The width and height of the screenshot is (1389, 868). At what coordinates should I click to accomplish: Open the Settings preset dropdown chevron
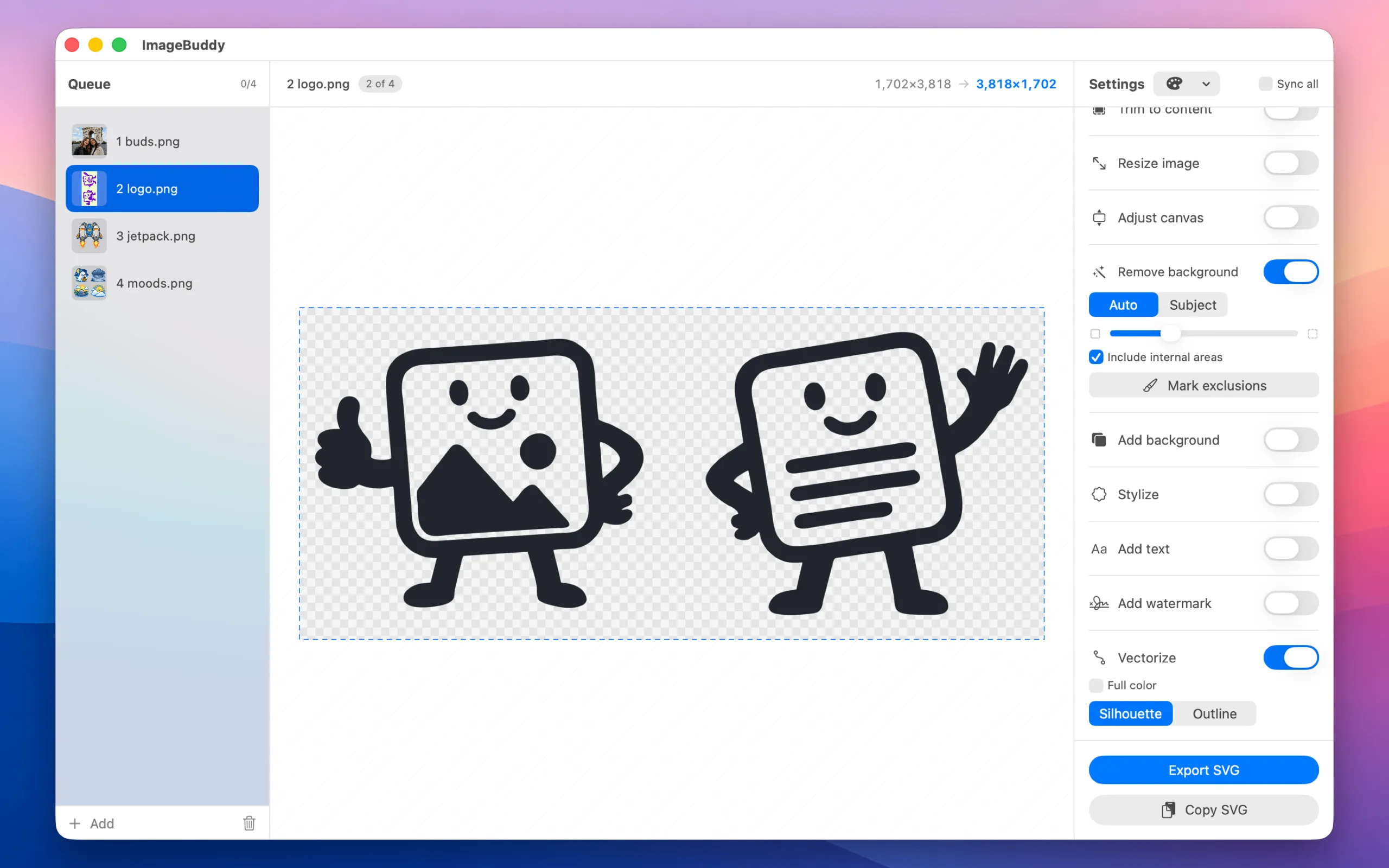(1206, 84)
